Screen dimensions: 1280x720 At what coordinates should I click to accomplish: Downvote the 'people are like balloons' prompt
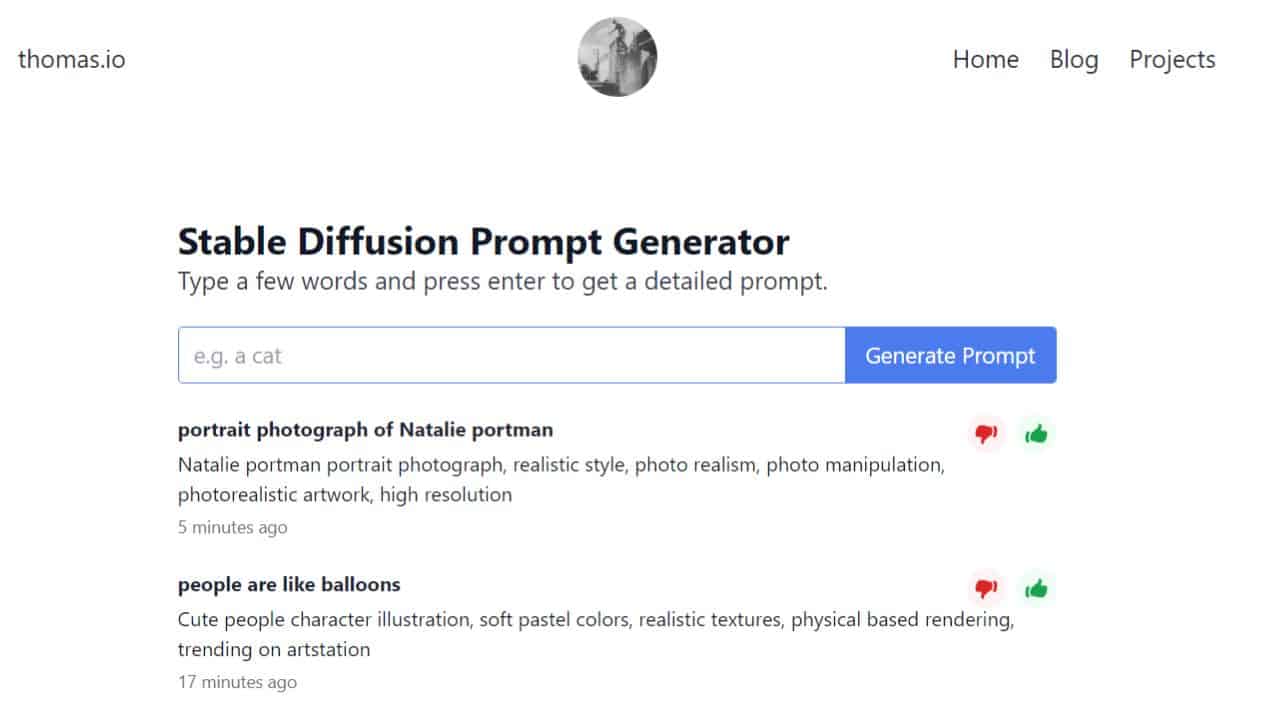coord(987,589)
